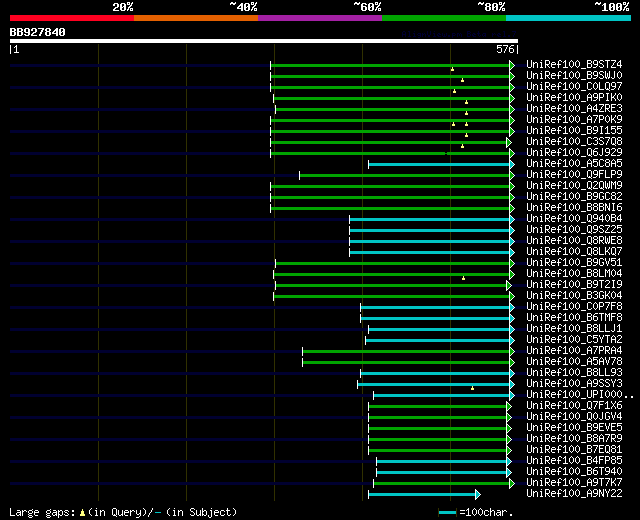Select the UniRef100_B8LM04 label
Image resolution: width=640 pixels, height=520 pixels.
click(574, 274)
